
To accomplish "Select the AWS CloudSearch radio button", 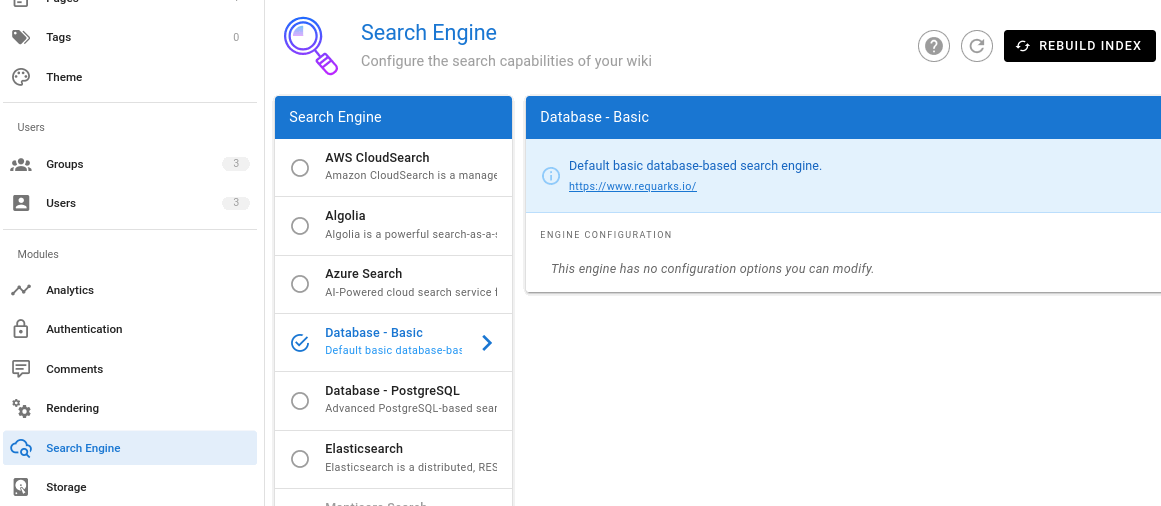I will (x=300, y=168).
